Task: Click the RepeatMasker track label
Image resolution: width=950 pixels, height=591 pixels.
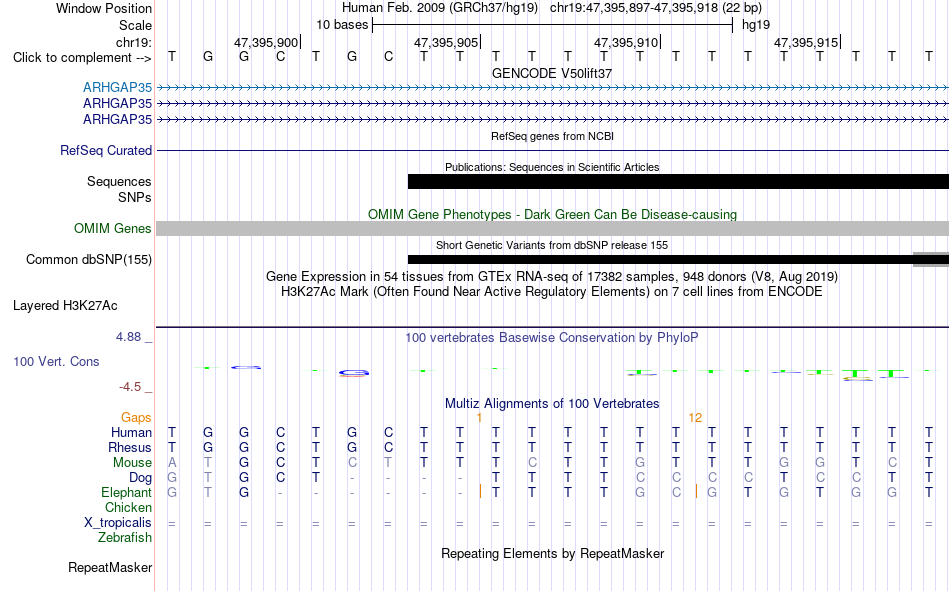Action: tap(110, 567)
